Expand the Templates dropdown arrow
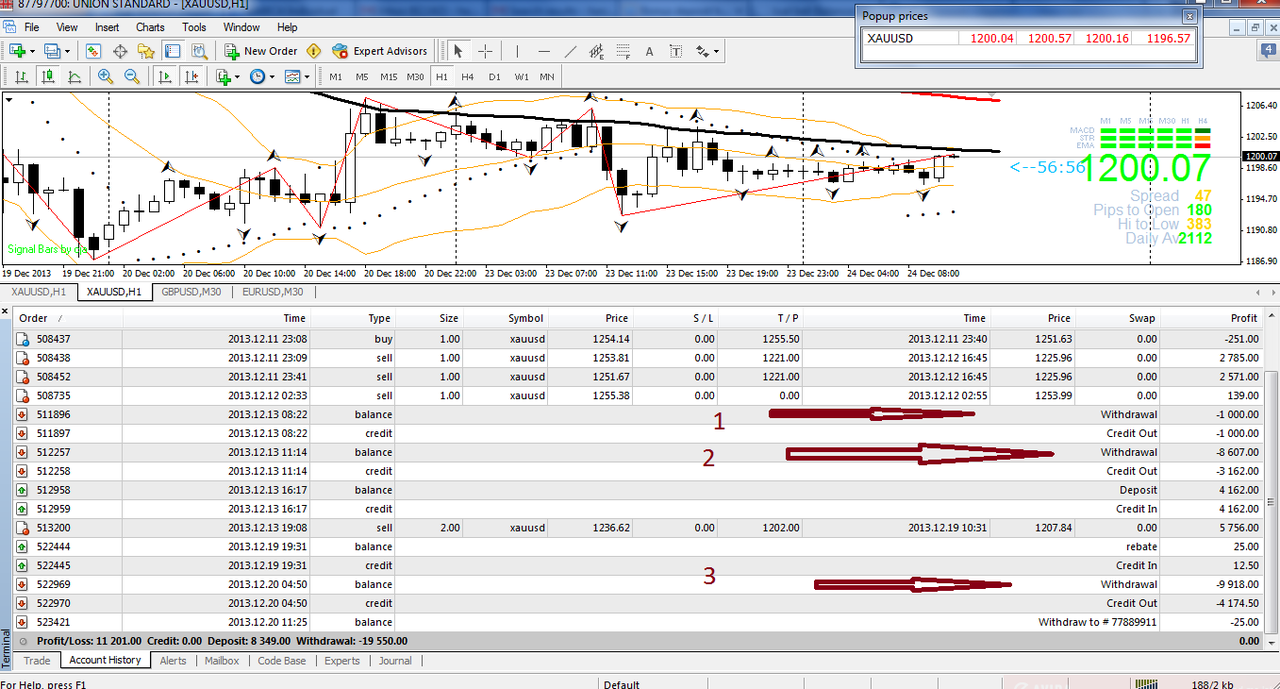This screenshot has width=1280, height=689. tap(306, 76)
